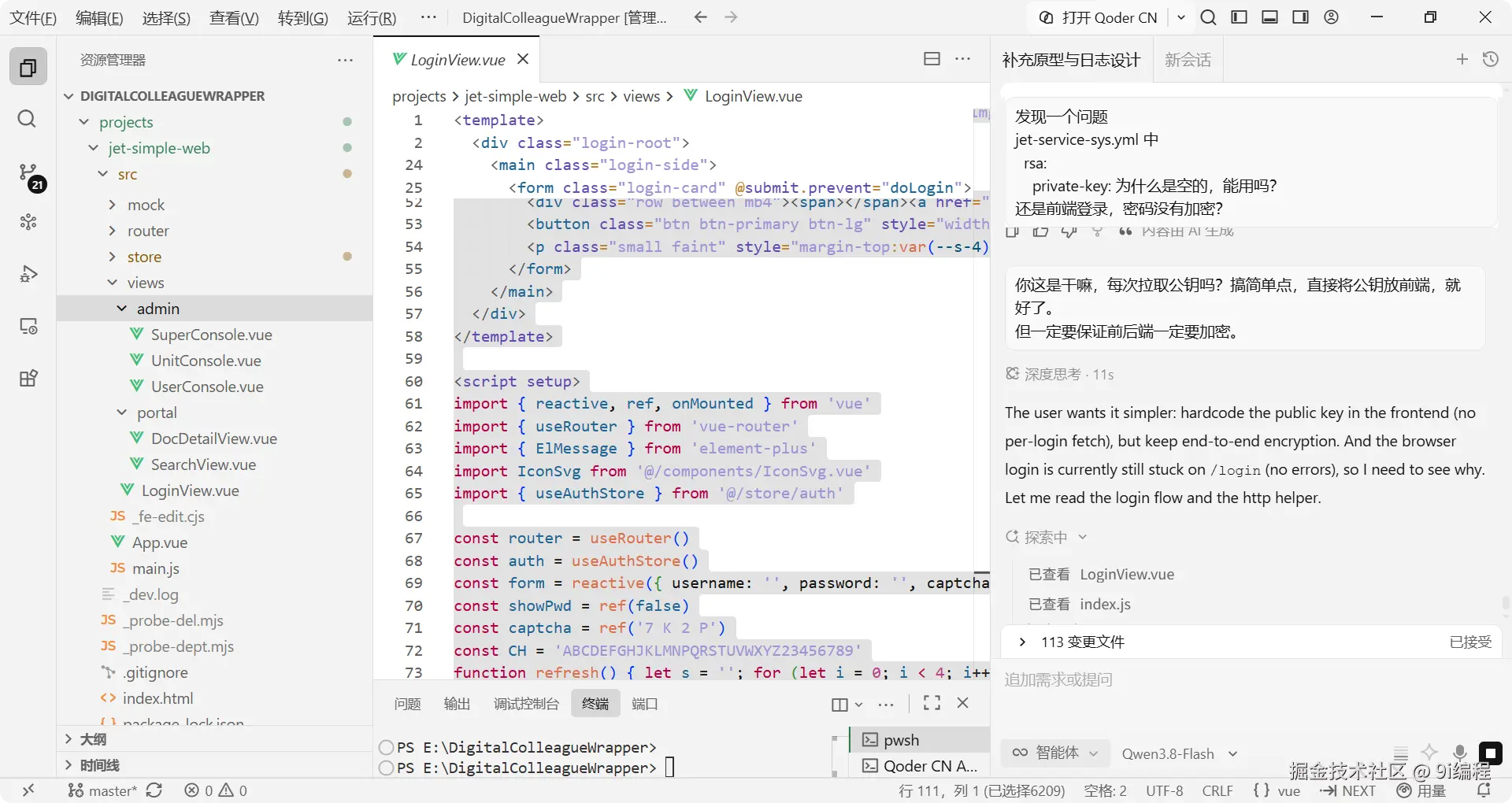This screenshot has height=803, width=1512.
Task: Open the Explorer view in activity bar
Action: pyautogui.click(x=28, y=67)
